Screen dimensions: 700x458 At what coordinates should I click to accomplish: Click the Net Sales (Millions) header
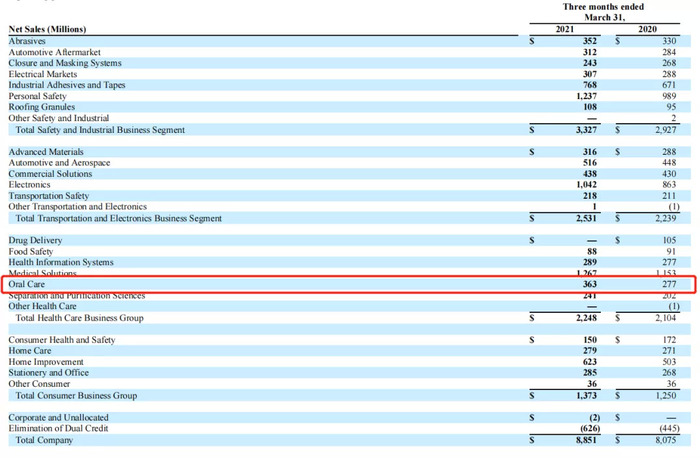coord(47,29)
